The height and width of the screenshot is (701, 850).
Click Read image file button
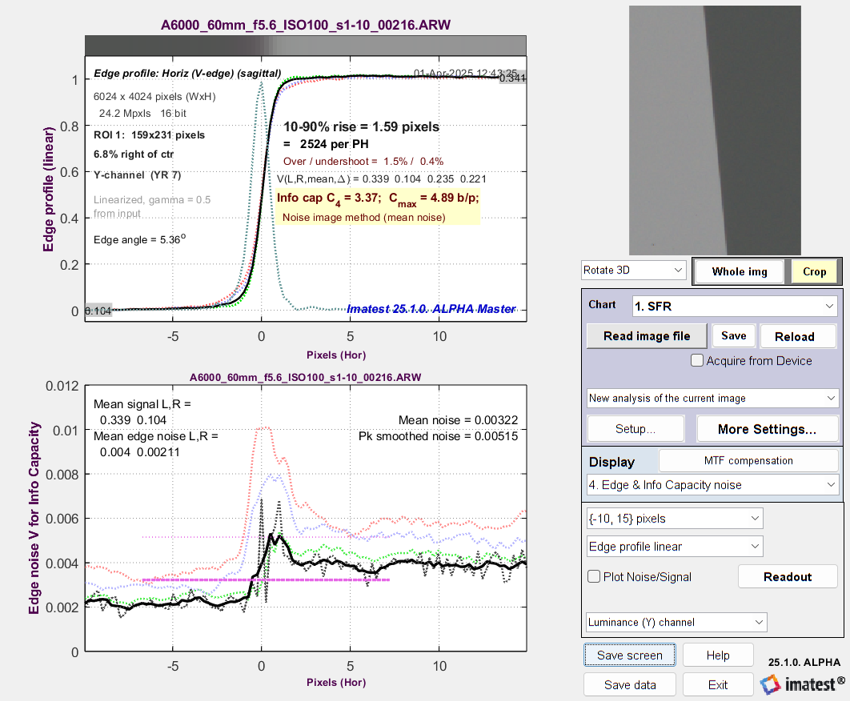(647, 336)
